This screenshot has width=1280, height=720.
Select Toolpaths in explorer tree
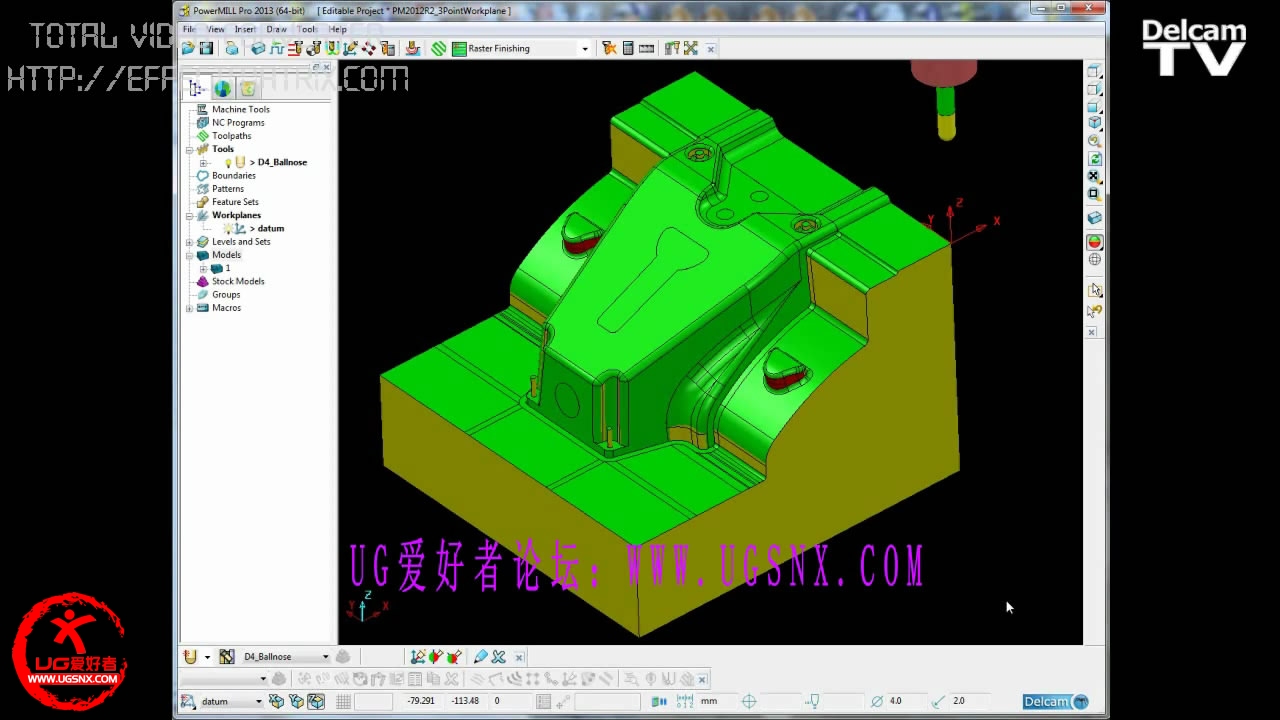231,136
